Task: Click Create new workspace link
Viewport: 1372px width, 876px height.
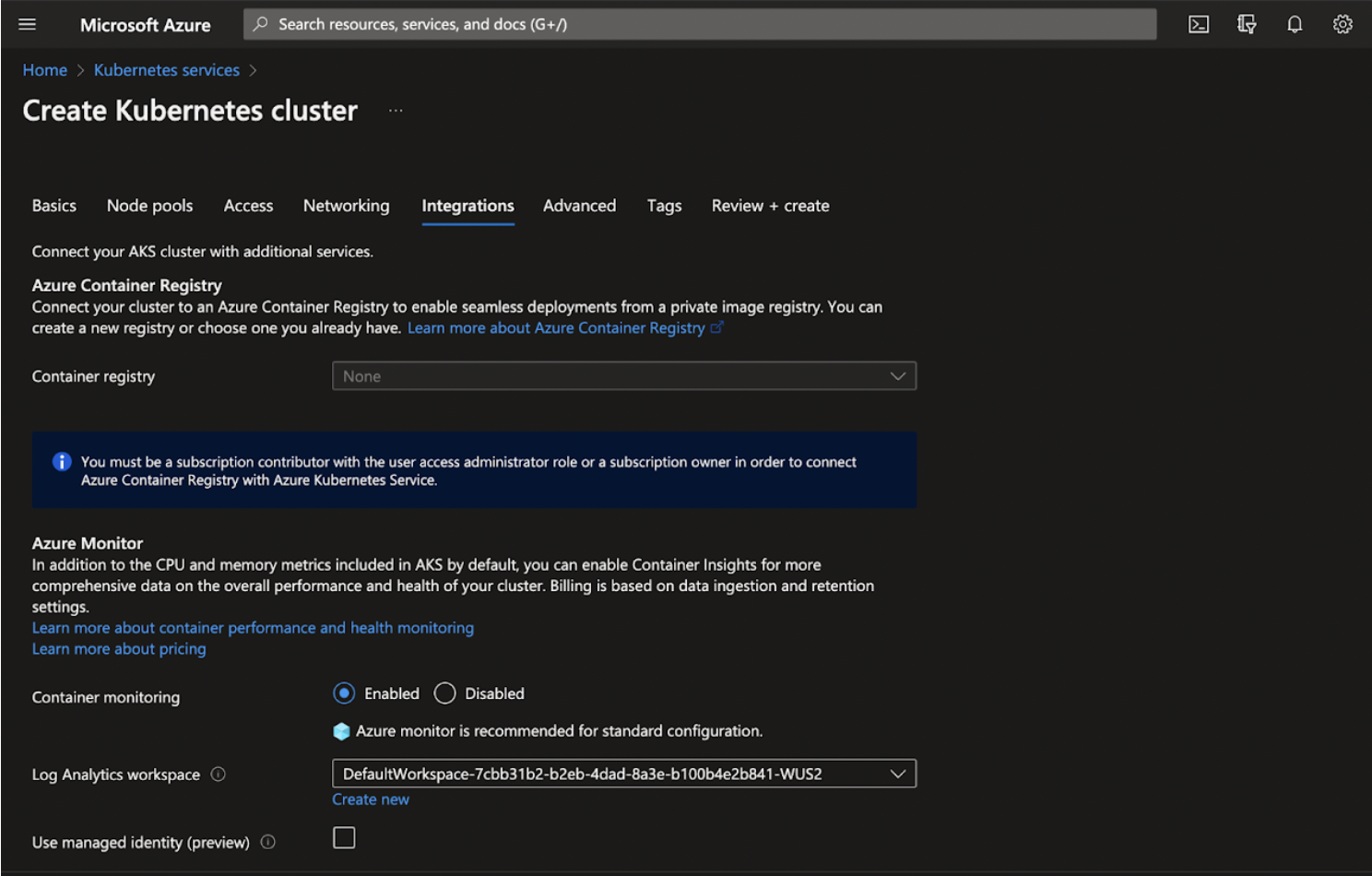Action: click(x=371, y=799)
